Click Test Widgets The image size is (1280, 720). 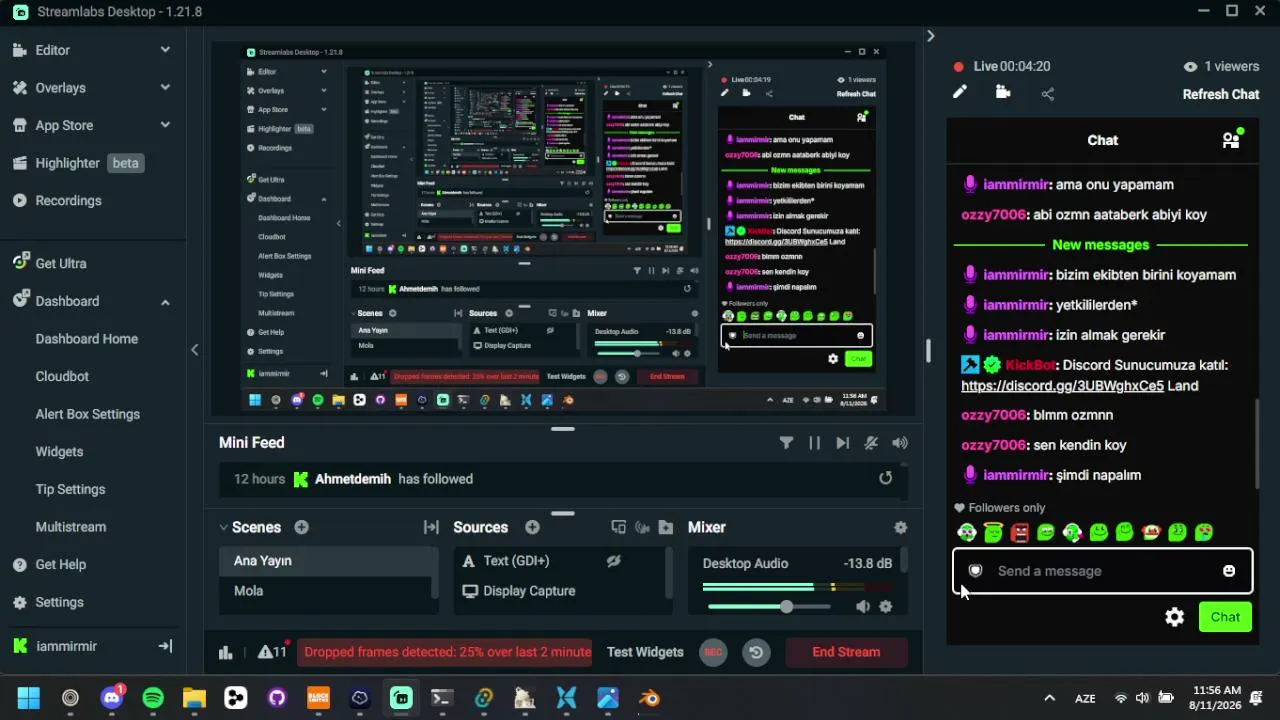pos(645,652)
